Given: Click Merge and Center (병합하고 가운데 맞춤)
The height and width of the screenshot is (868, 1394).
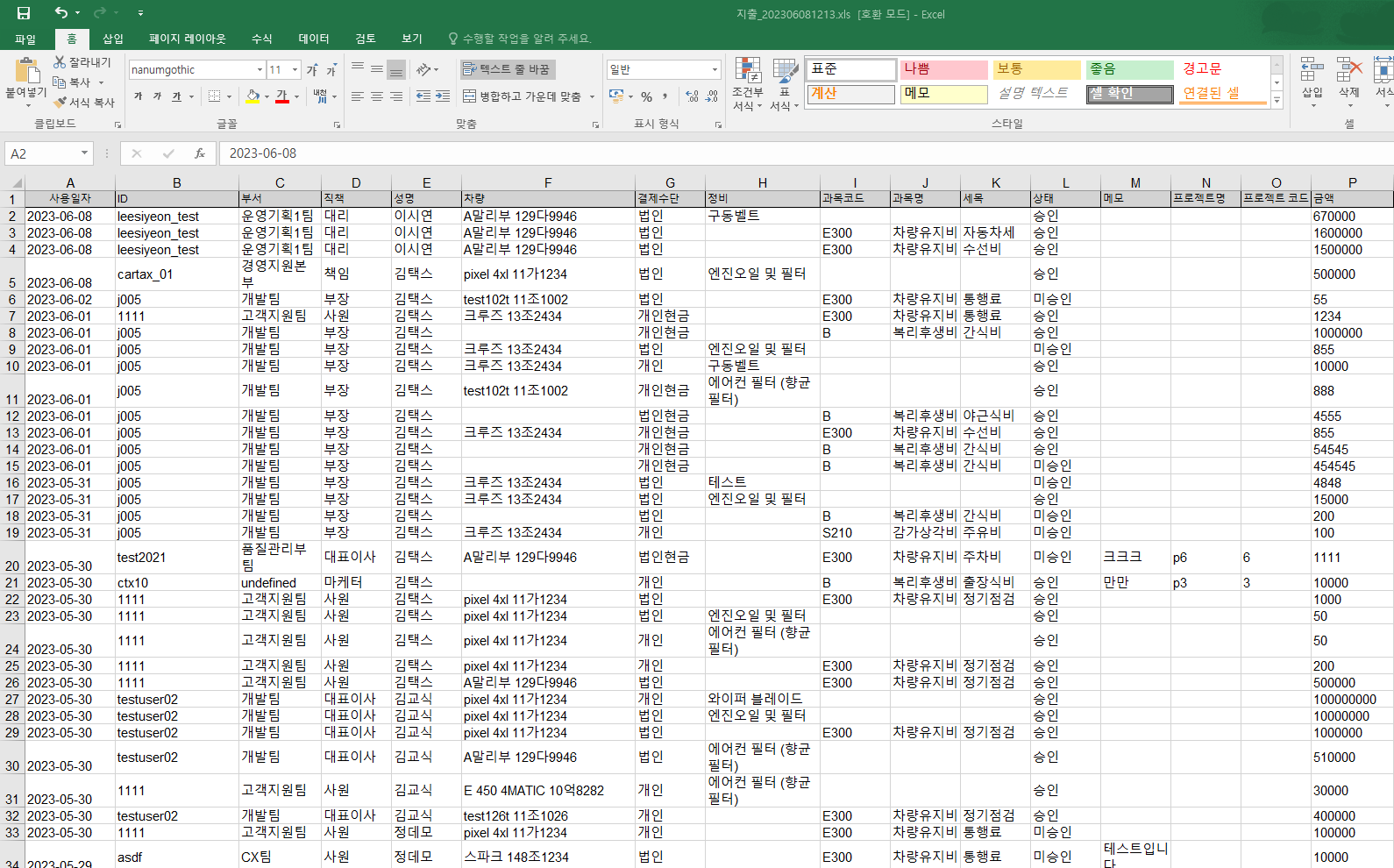Looking at the screenshot, I should pos(522,96).
